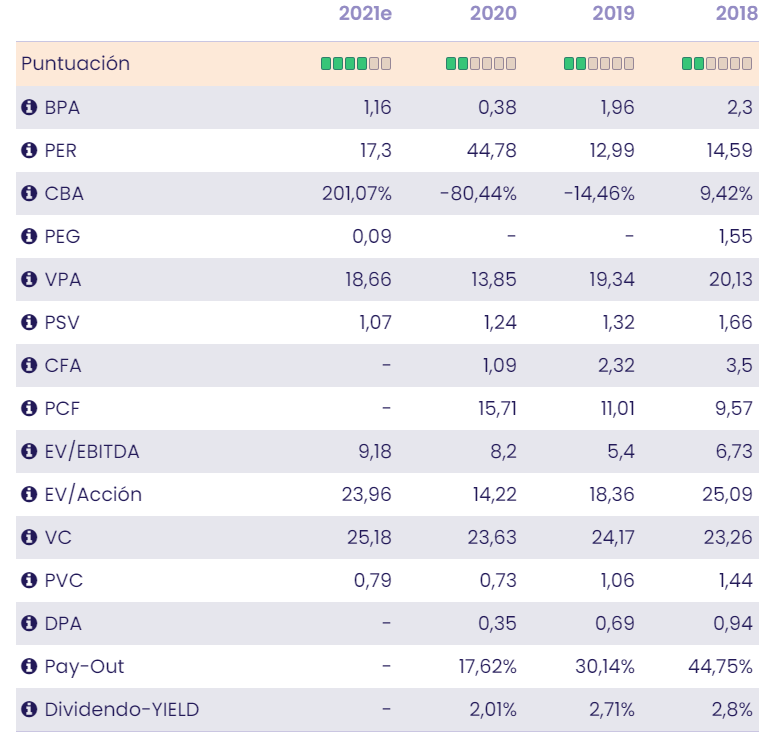Click the PEG info icon

point(29,237)
